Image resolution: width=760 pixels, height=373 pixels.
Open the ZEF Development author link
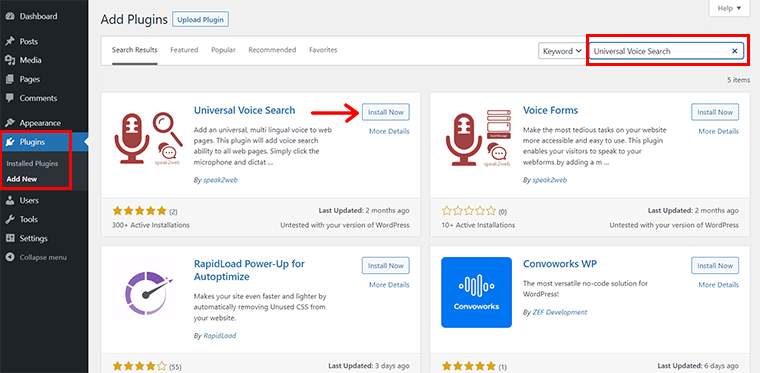point(559,312)
